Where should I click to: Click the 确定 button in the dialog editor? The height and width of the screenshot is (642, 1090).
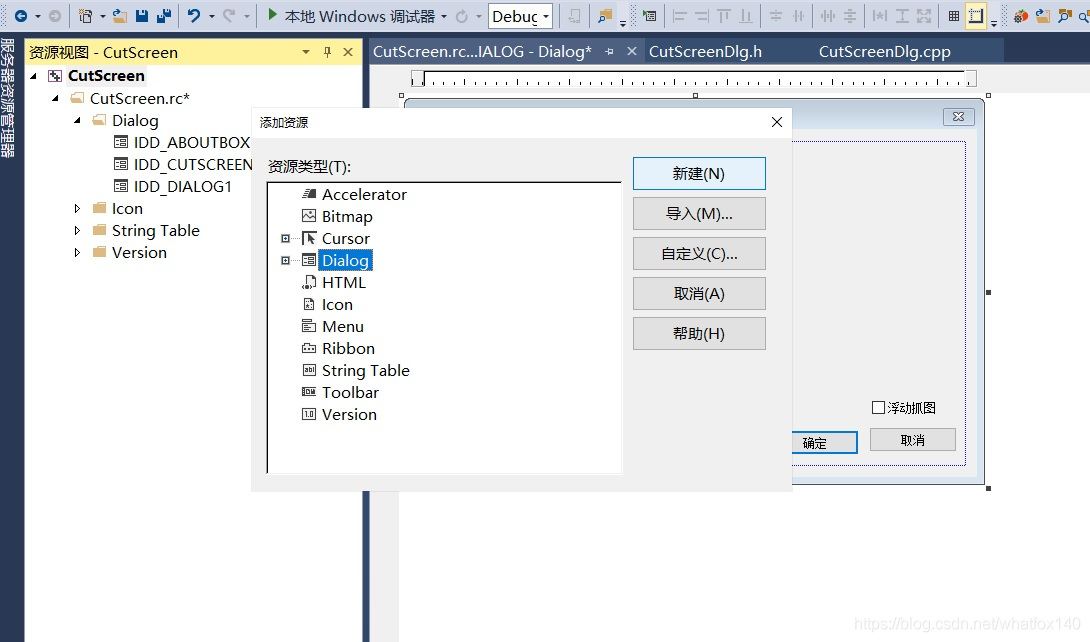tap(824, 443)
